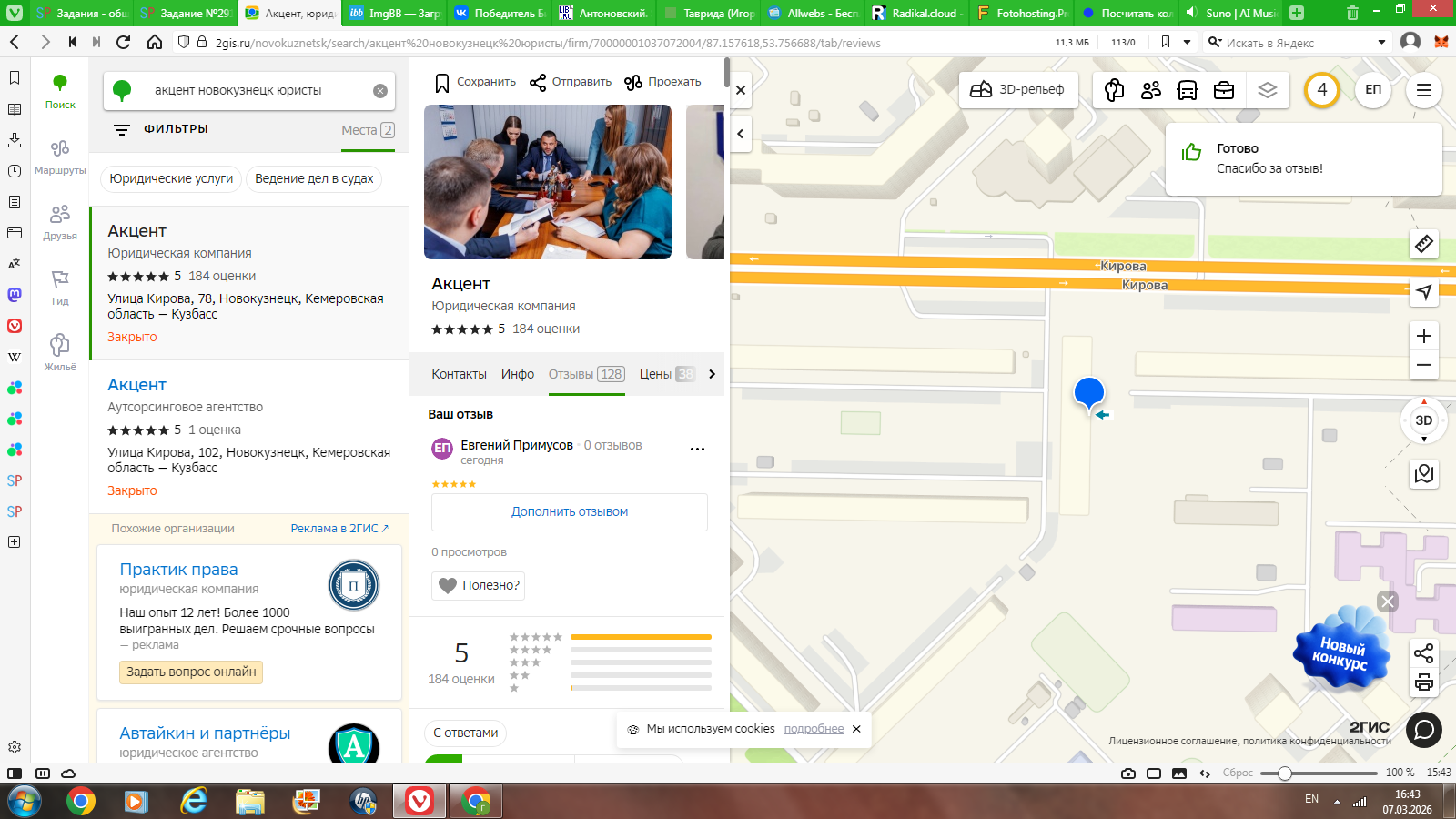Screen dimensions: 1456x819
Task: Click the Места 2 counter
Action: (368, 130)
